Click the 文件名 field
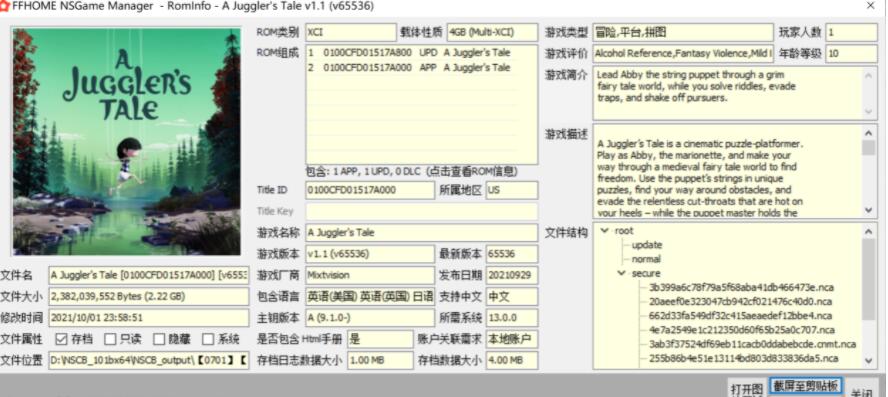The height and width of the screenshot is (397, 888). click(x=149, y=275)
